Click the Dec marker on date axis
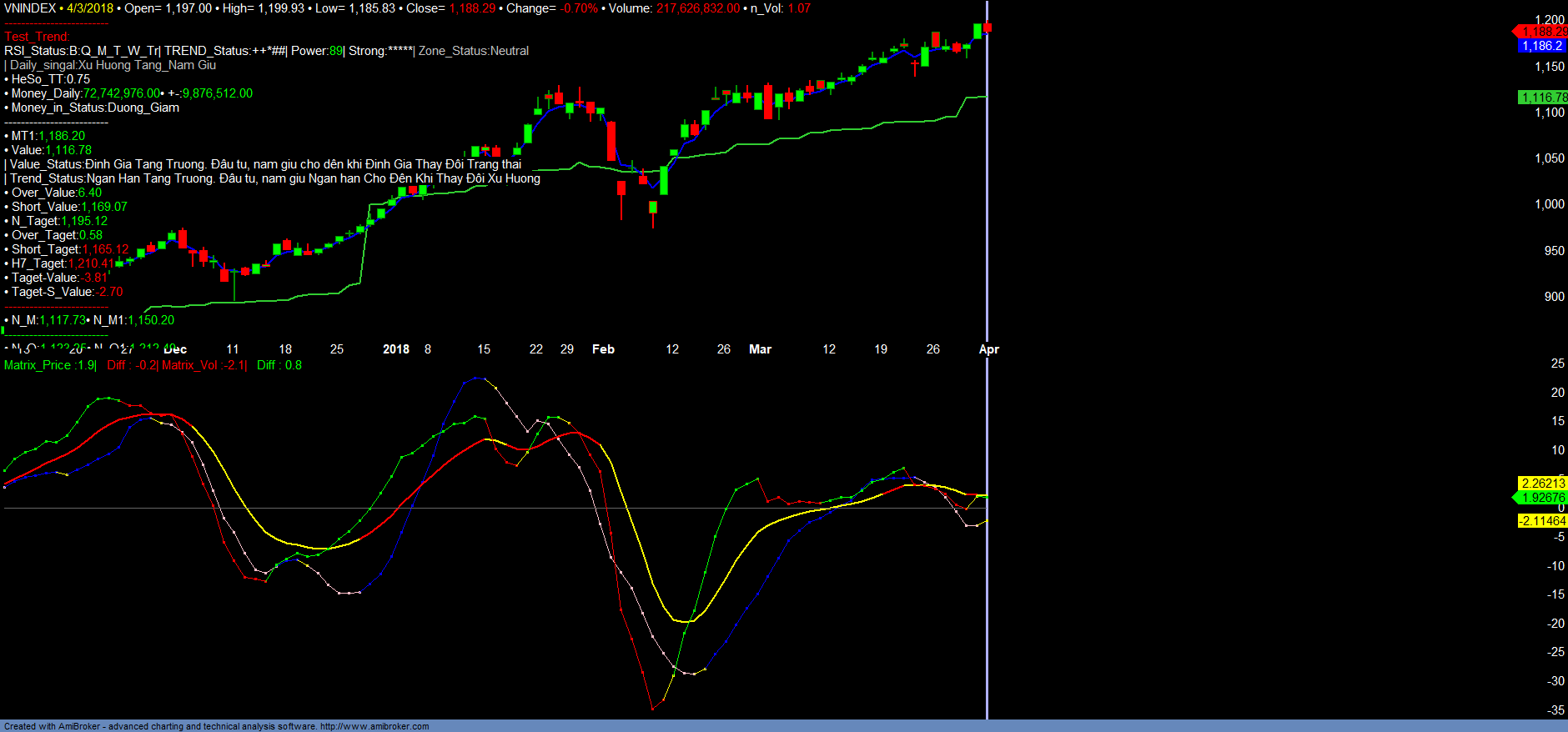The image size is (1568, 732). 175,349
